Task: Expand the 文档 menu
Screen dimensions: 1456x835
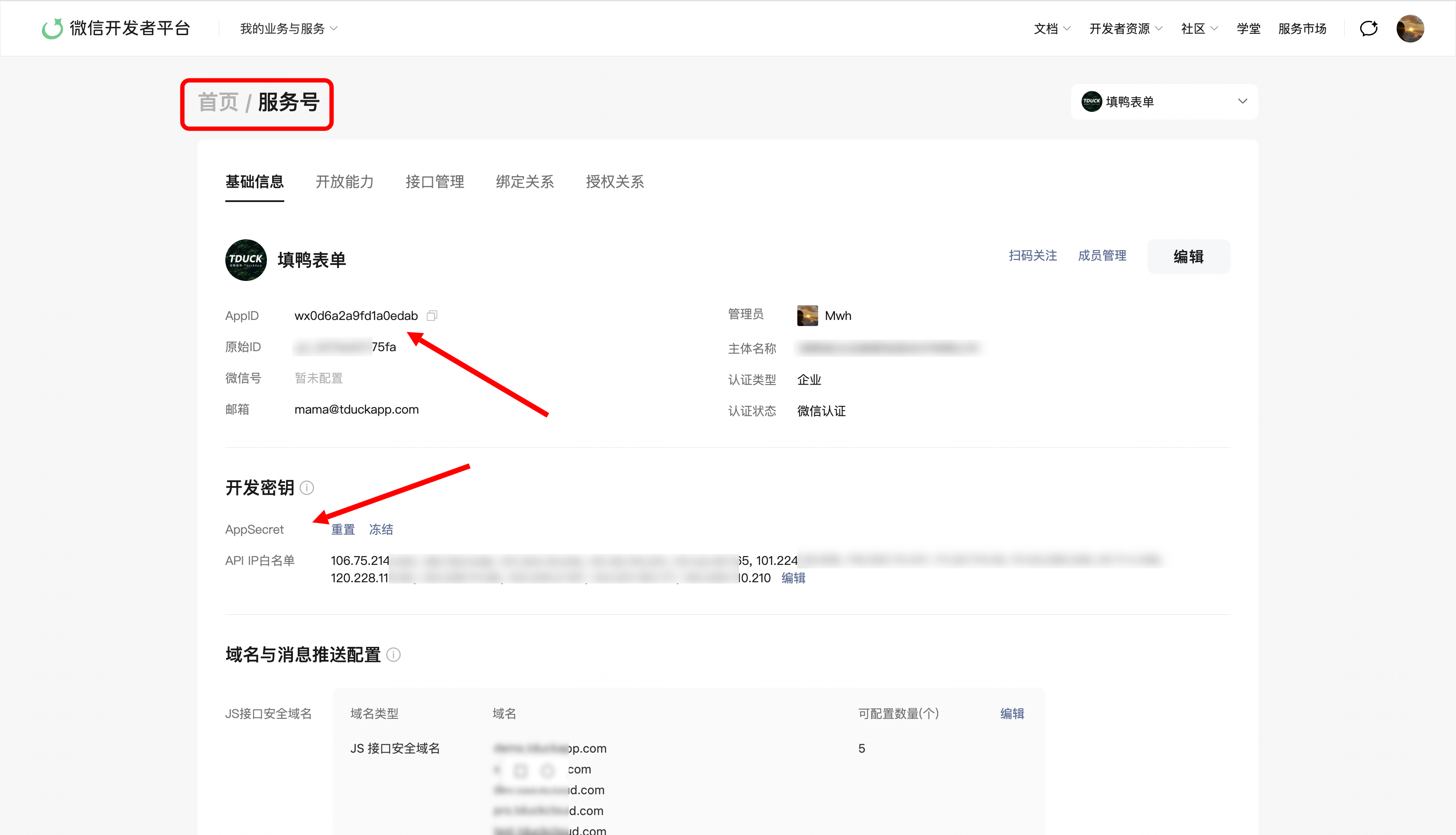Action: pos(1052,29)
